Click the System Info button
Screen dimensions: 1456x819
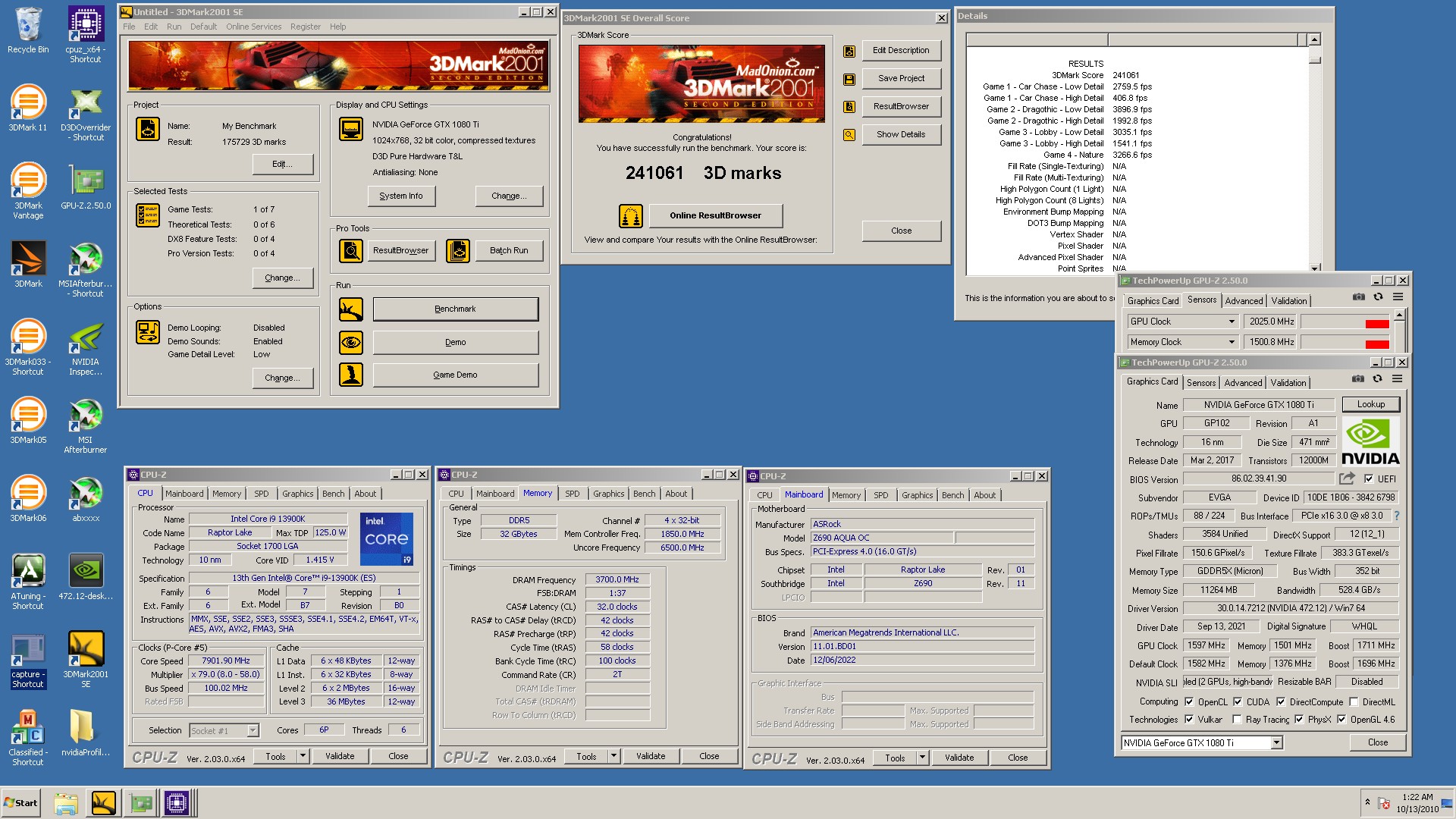pos(401,196)
